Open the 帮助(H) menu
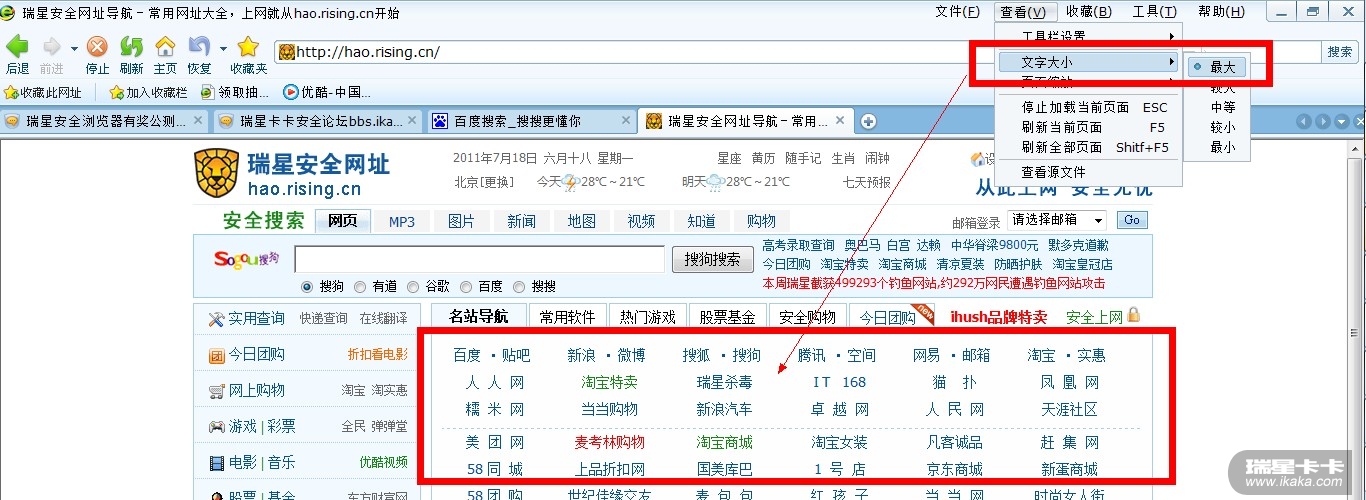The height and width of the screenshot is (500, 1366). point(1221,12)
